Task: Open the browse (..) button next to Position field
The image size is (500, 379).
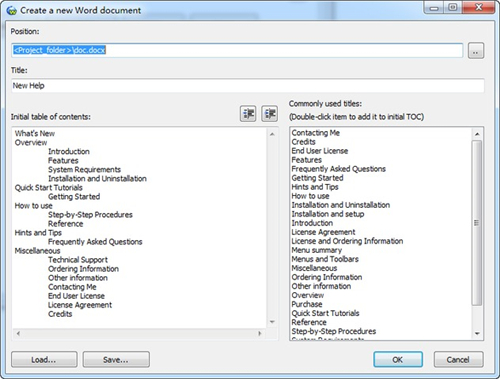Action: point(476,51)
